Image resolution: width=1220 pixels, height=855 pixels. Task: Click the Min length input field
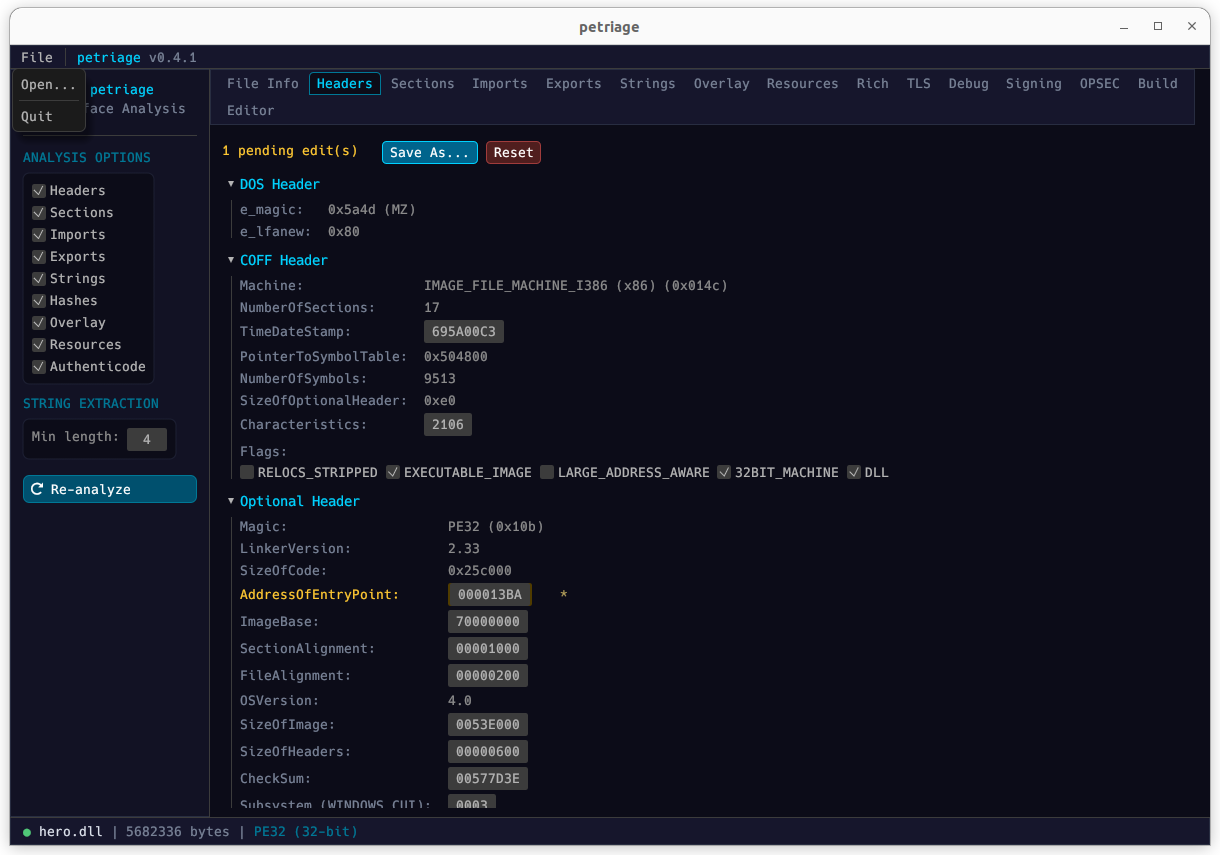pyautogui.click(x=147, y=438)
